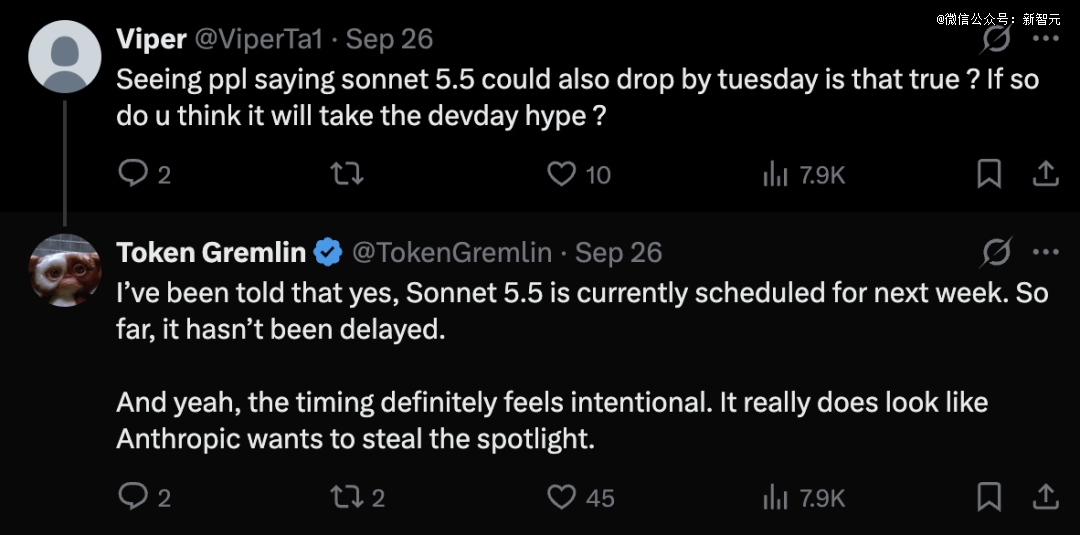Open the @TokenGremlin handle link

(452, 253)
